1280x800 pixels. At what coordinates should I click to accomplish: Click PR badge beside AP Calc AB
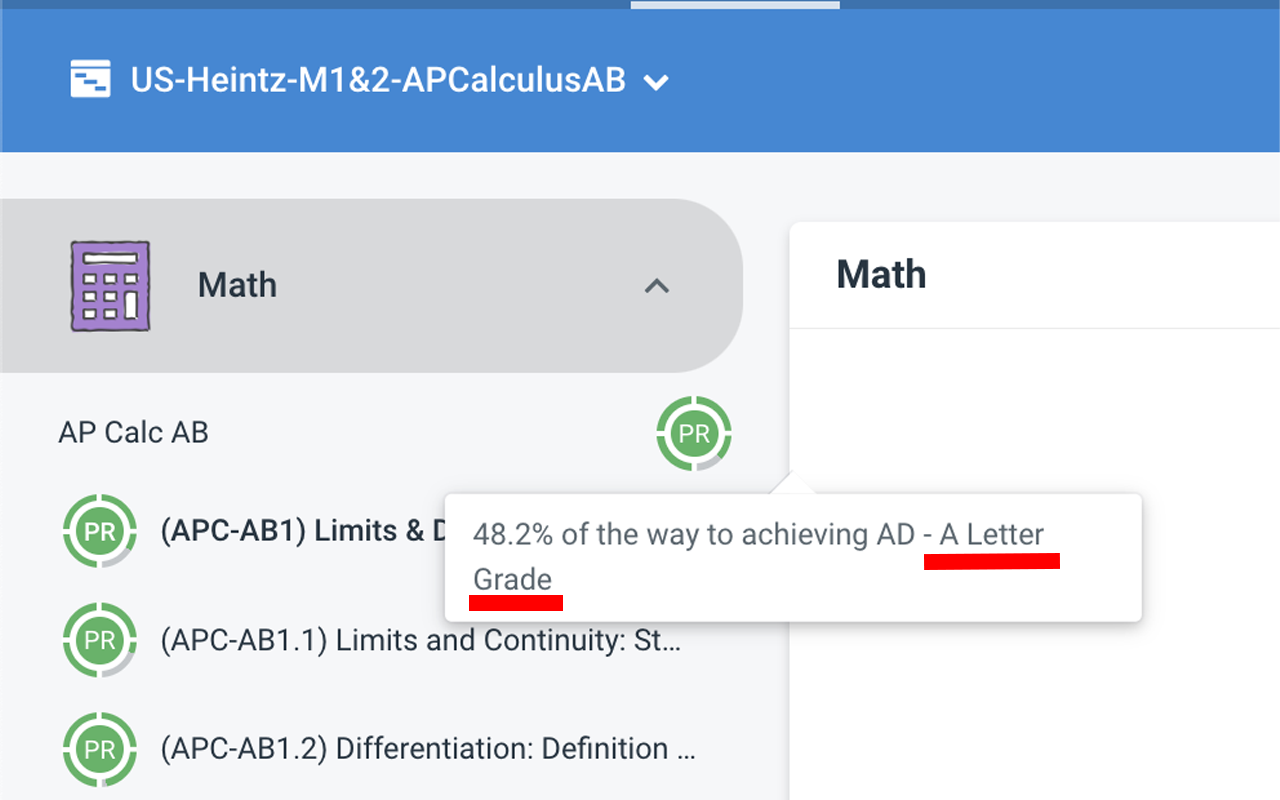pyautogui.click(x=694, y=434)
